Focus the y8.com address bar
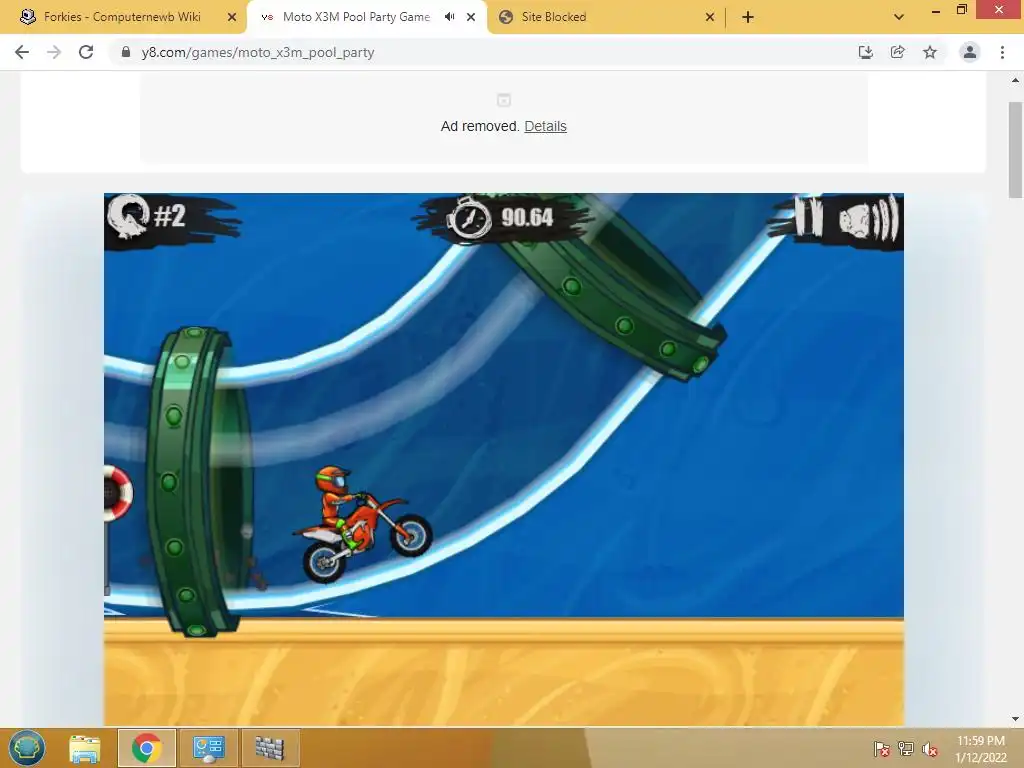Viewport: 1024px width, 768px height. click(x=257, y=52)
